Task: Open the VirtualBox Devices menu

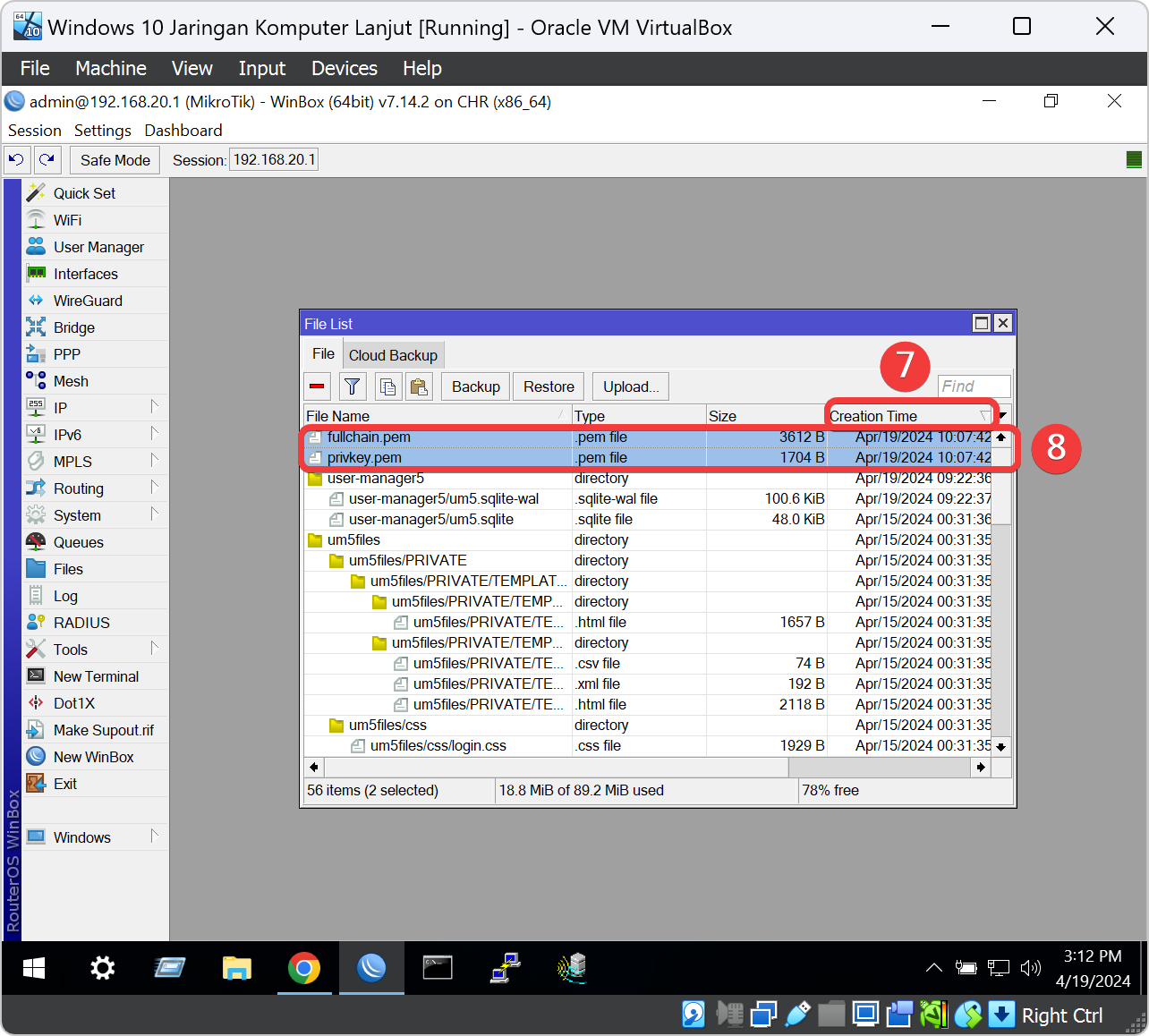Action: (345, 69)
